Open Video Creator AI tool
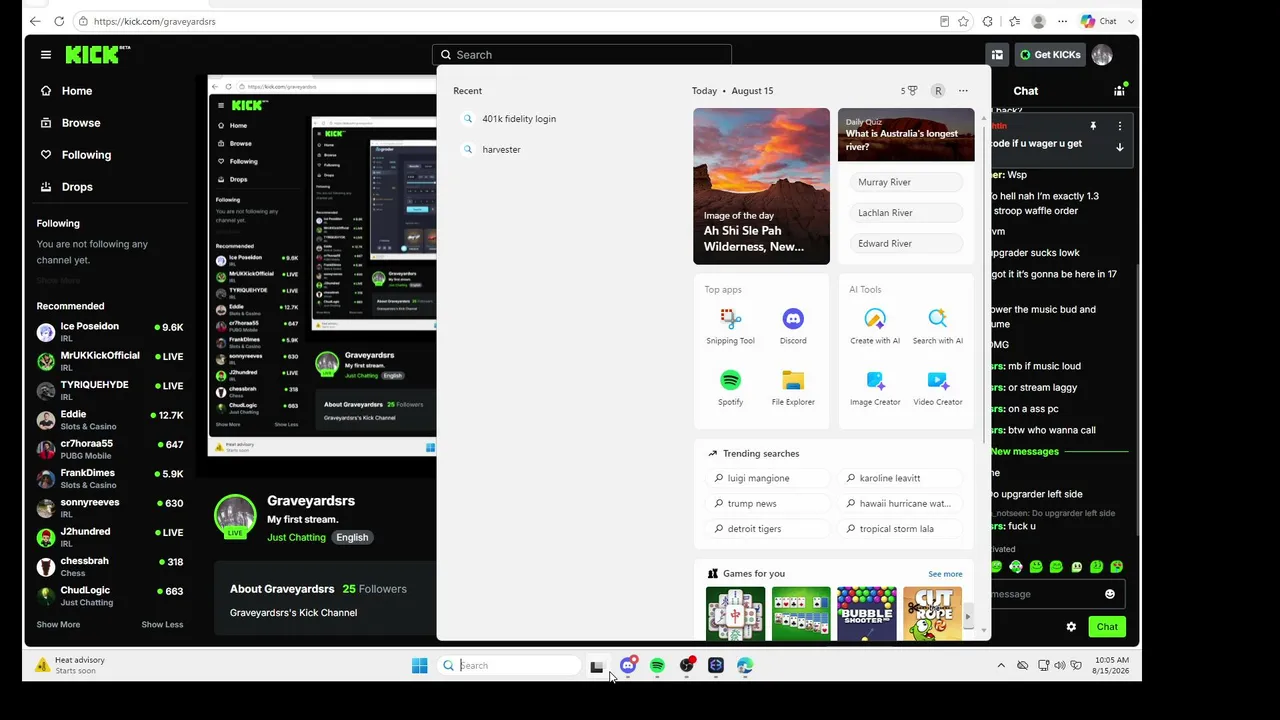1280x720 pixels. (938, 387)
